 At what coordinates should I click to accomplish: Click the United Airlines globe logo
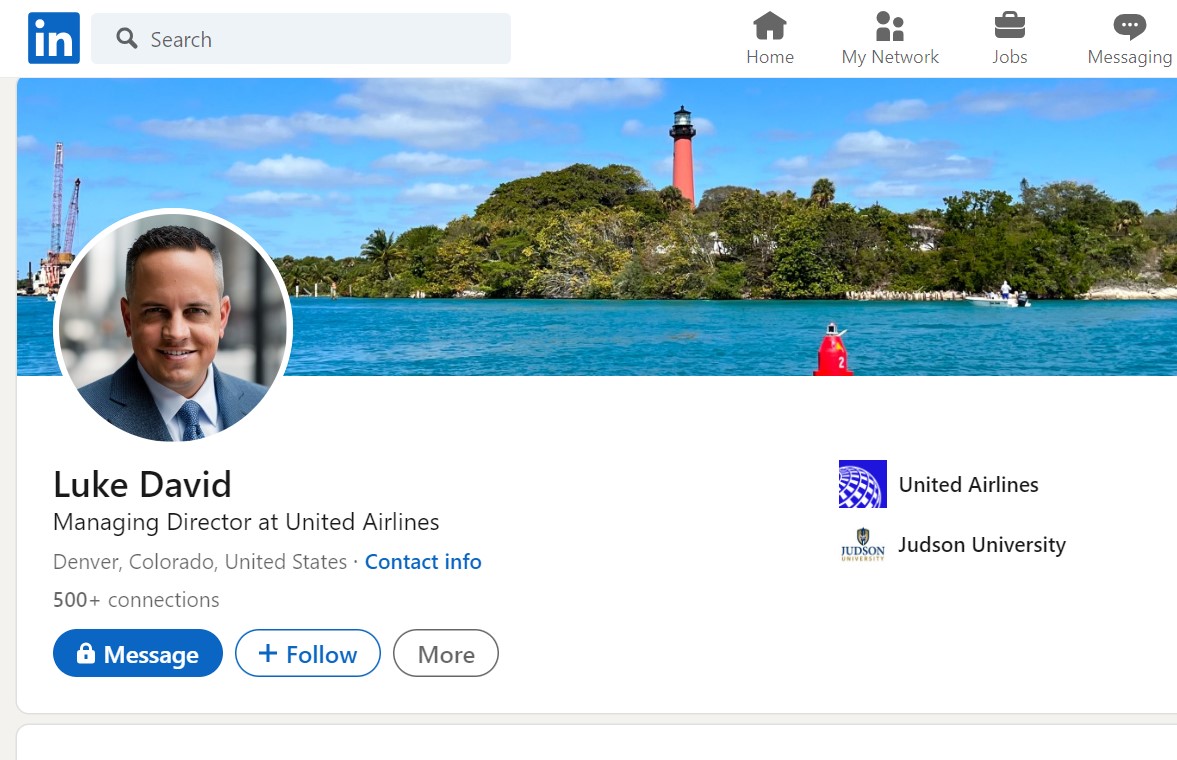point(862,484)
